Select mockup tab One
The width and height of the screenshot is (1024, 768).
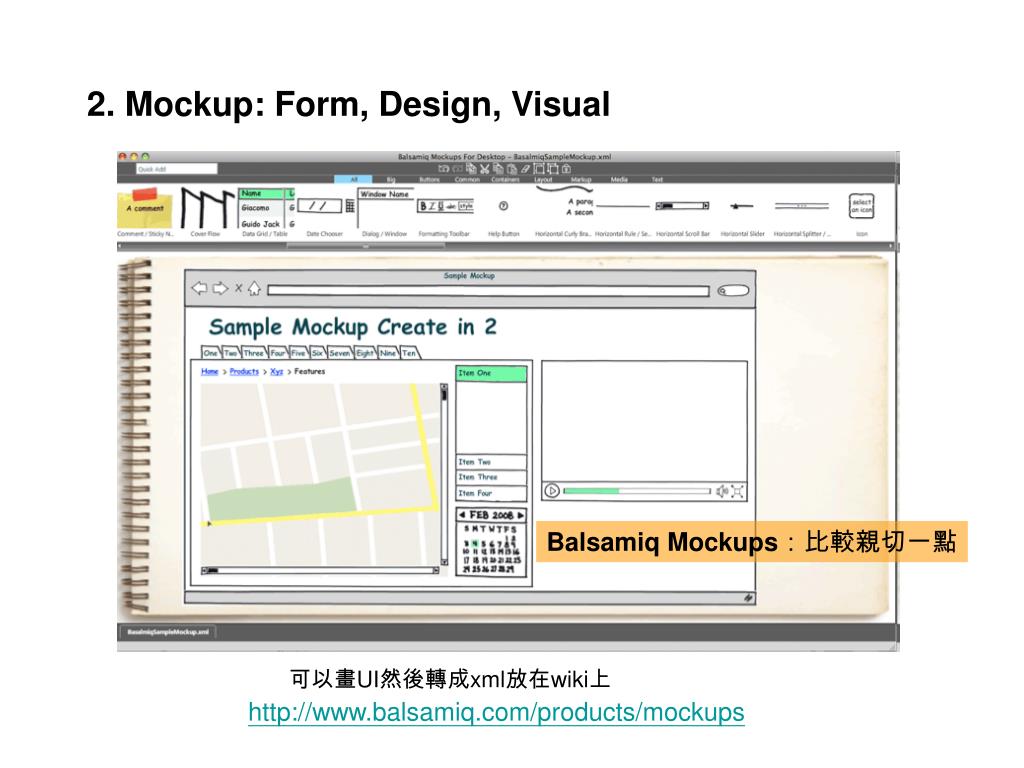210,353
